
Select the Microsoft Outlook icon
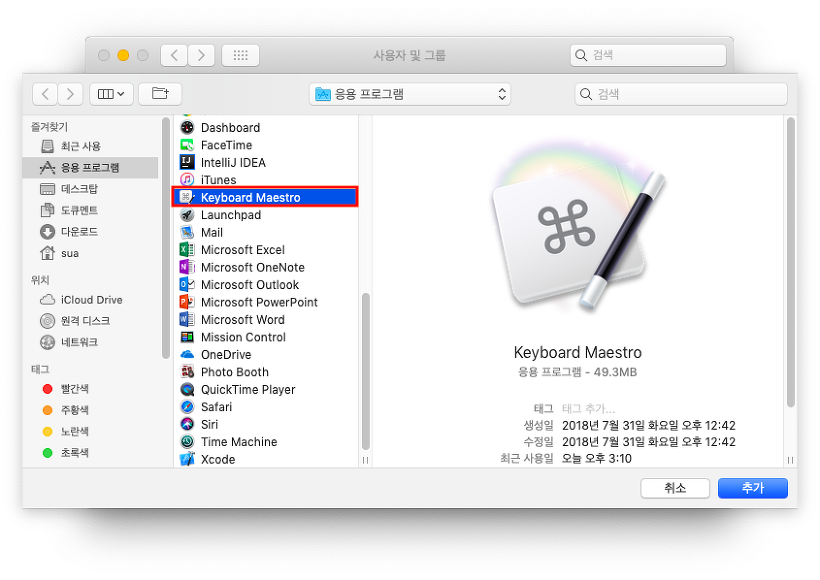coord(187,285)
